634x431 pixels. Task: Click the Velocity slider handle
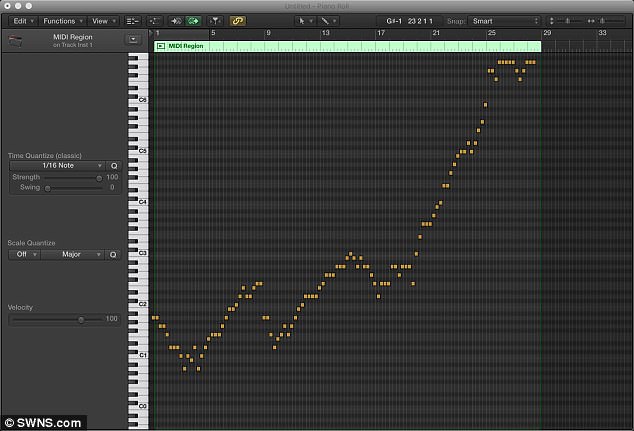click(82, 319)
